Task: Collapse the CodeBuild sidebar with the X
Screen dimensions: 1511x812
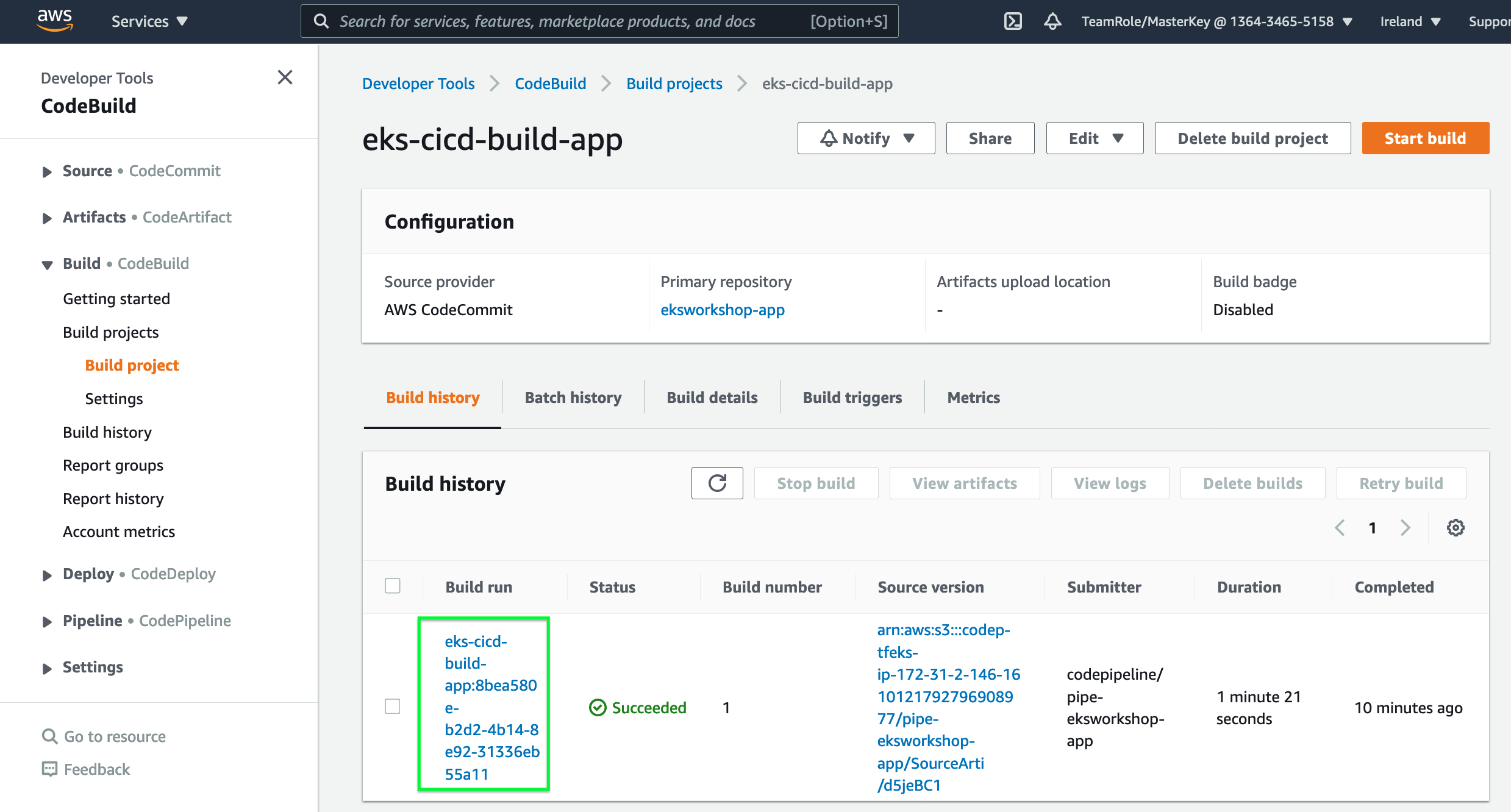Action: [x=285, y=77]
